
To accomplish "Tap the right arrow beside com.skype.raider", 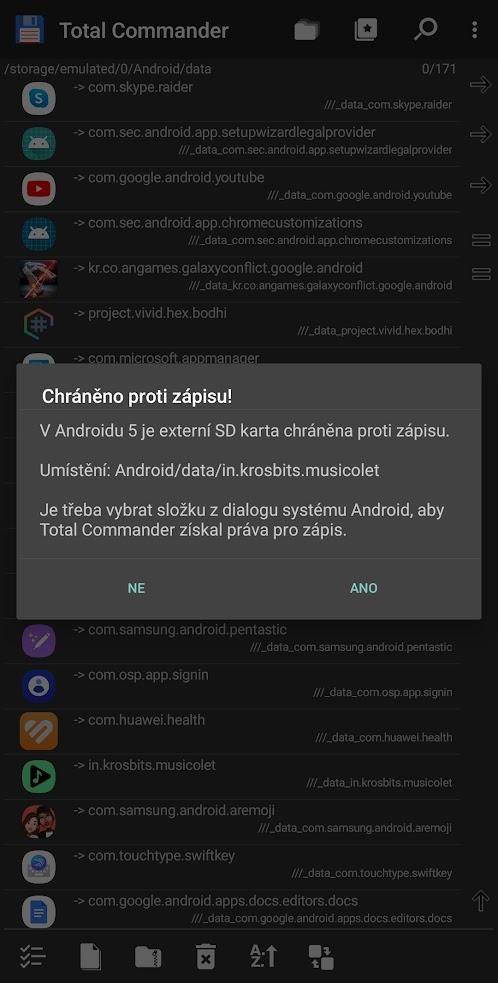I will click(x=480, y=85).
